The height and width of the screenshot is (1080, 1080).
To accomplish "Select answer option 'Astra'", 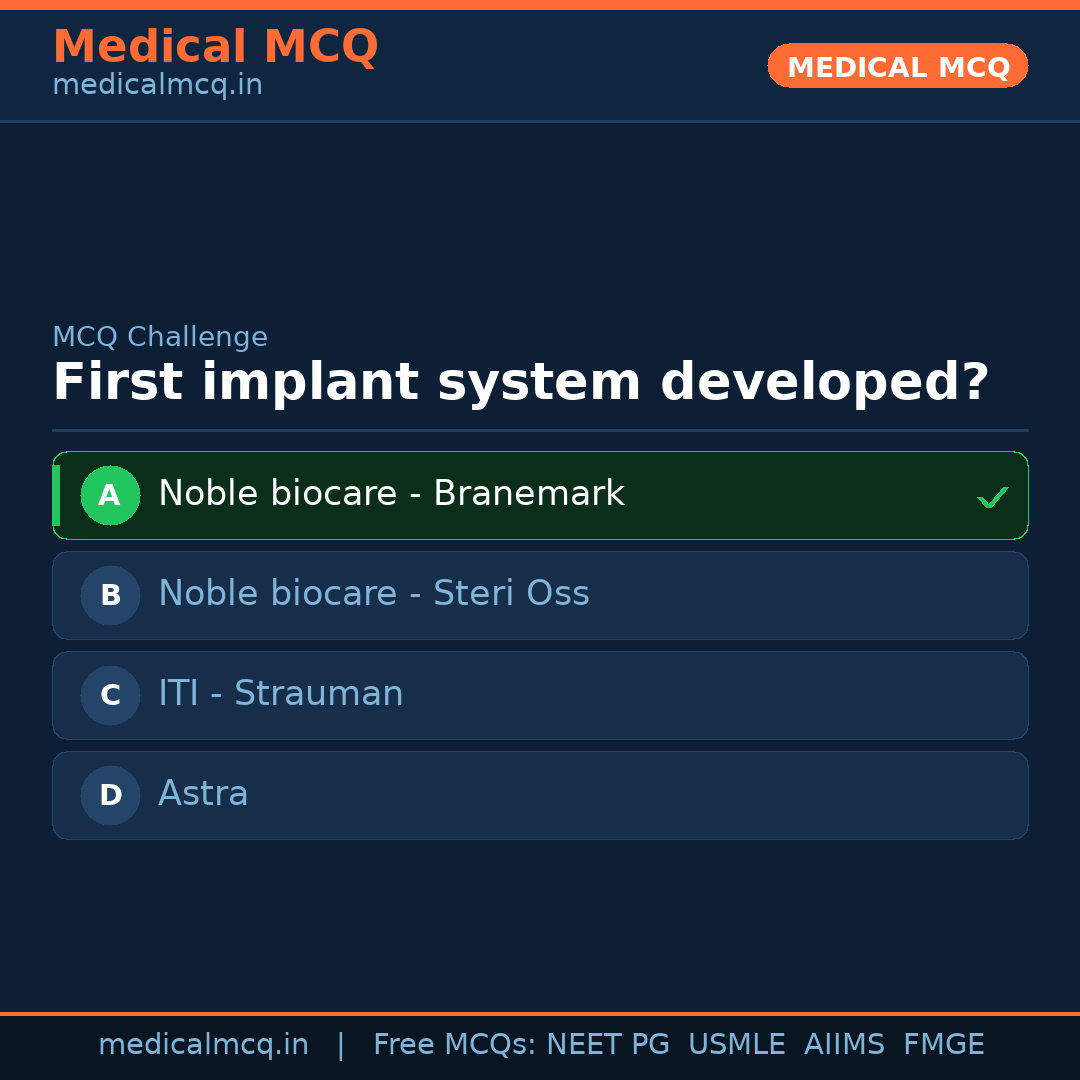I will click(x=203, y=793).
